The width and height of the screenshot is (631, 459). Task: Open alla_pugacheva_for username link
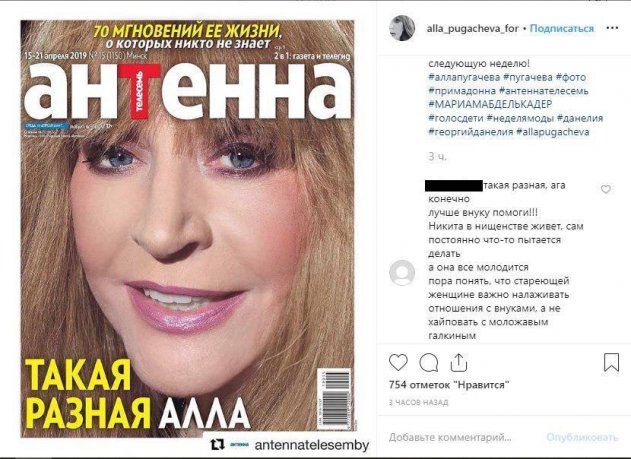(472, 29)
